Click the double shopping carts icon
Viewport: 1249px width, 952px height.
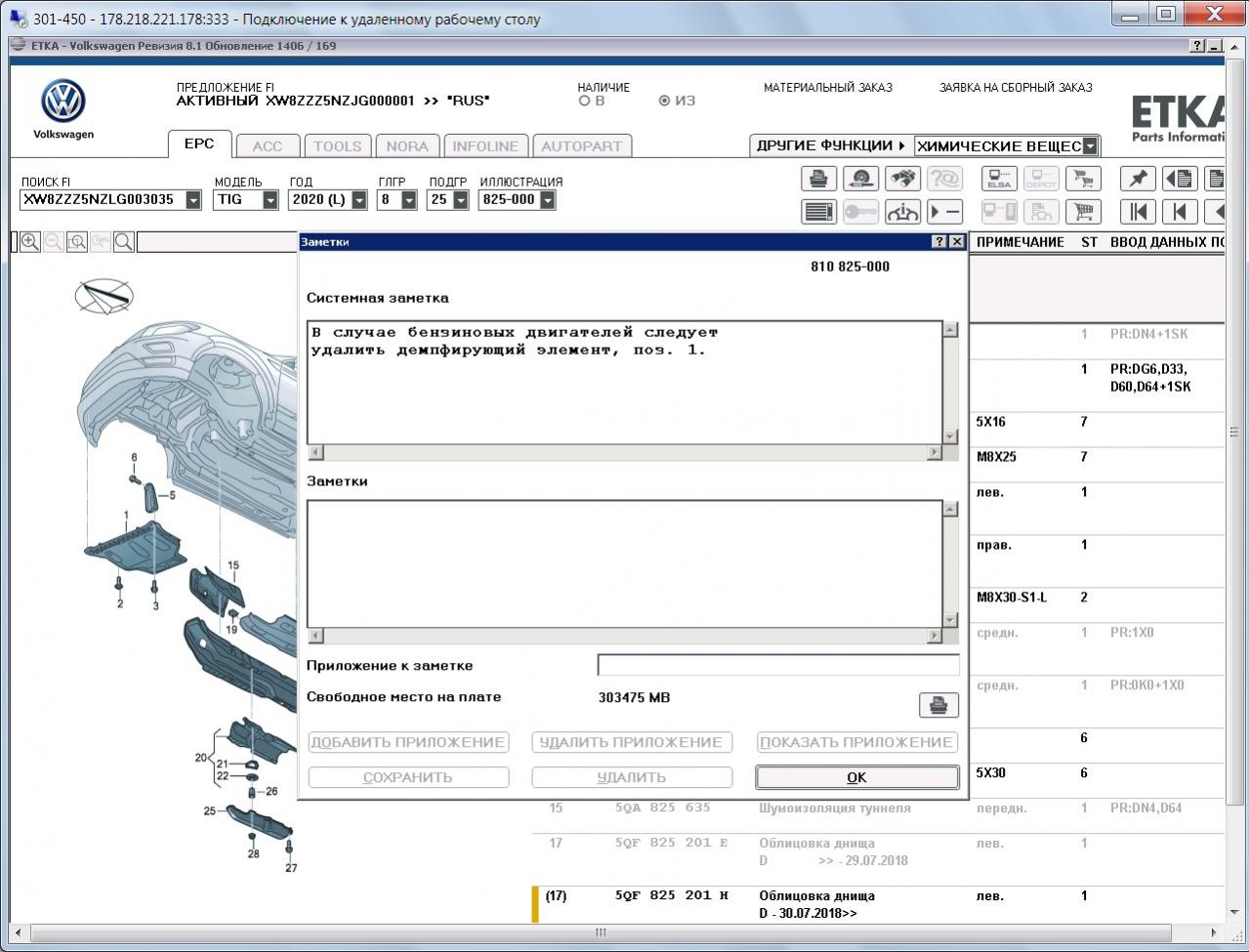click(x=1083, y=179)
